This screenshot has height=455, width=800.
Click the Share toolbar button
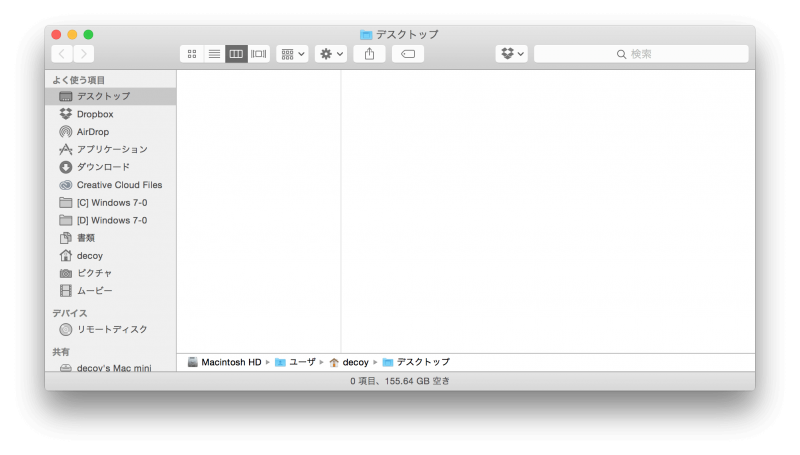(x=369, y=54)
